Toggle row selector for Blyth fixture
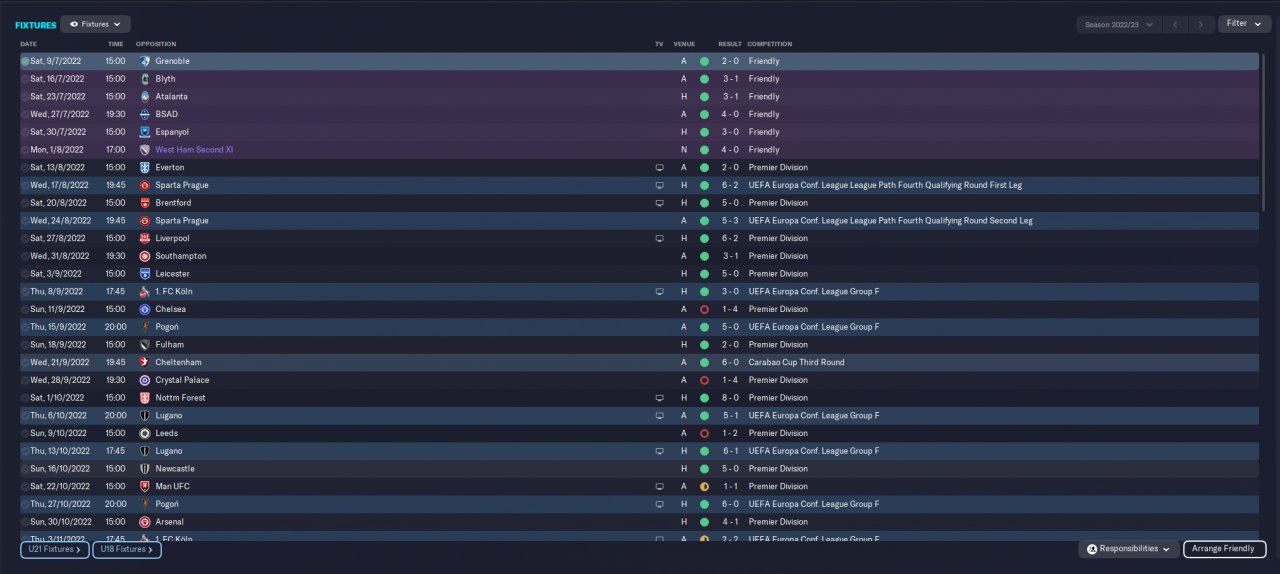The height and width of the screenshot is (574, 1280). [25, 79]
